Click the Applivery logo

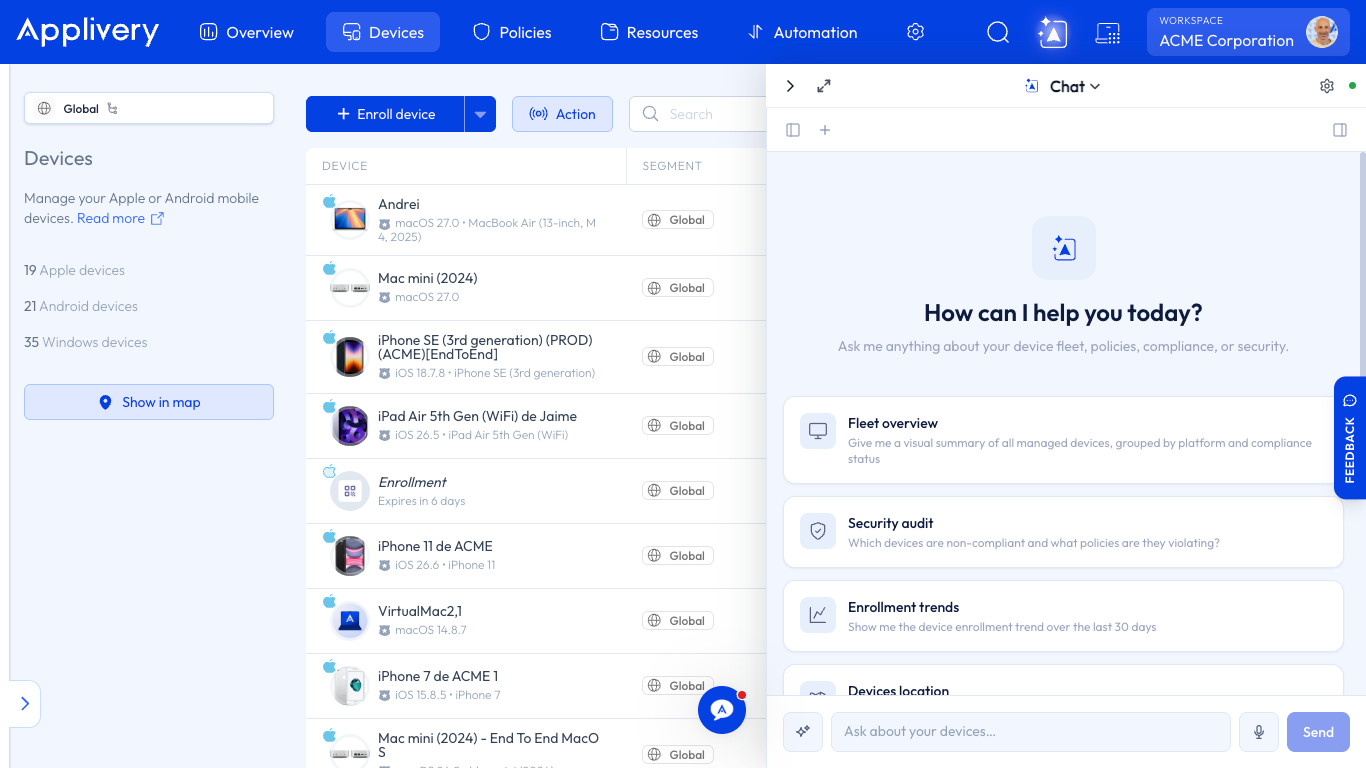[x=88, y=32]
